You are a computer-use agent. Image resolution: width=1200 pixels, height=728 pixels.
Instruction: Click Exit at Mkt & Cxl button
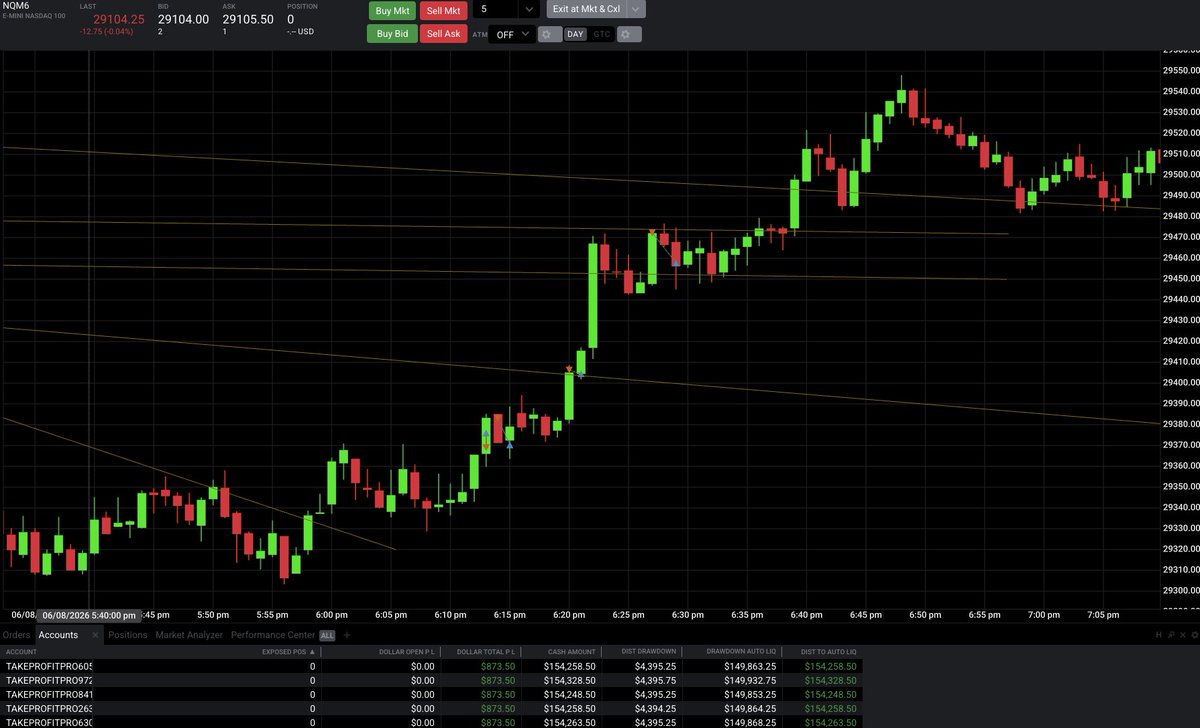pyautogui.click(x=586, y=9)
